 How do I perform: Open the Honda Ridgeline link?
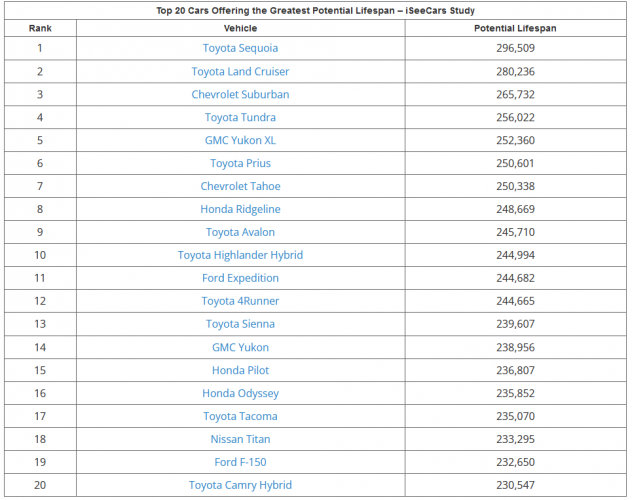(240, 209)
